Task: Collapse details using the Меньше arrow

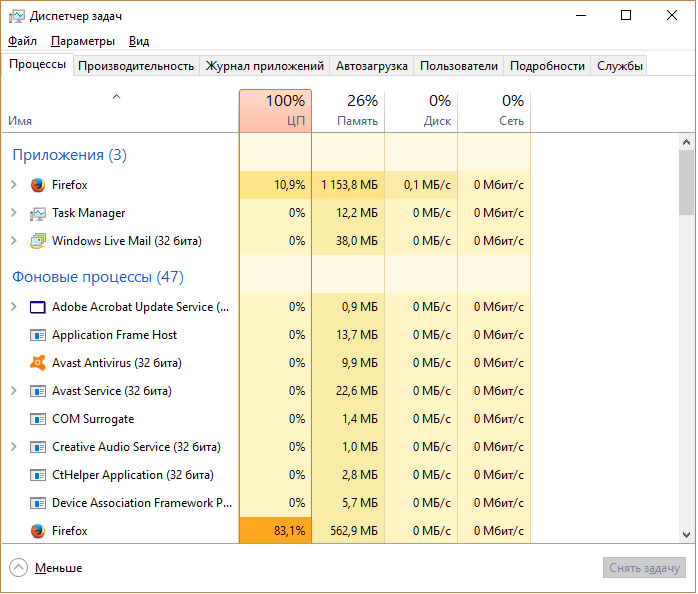Action: 19,567
